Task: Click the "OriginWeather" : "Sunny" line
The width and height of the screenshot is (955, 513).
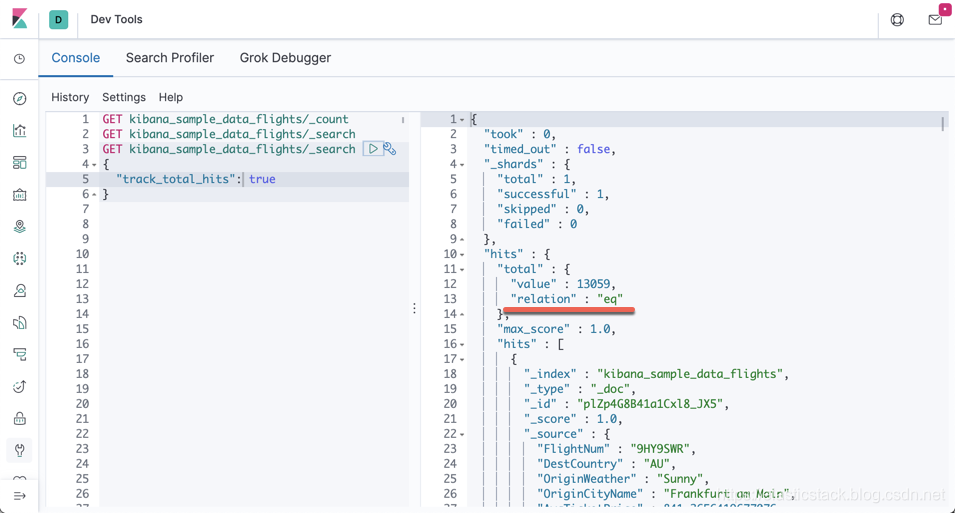Action: coord(623,479)
